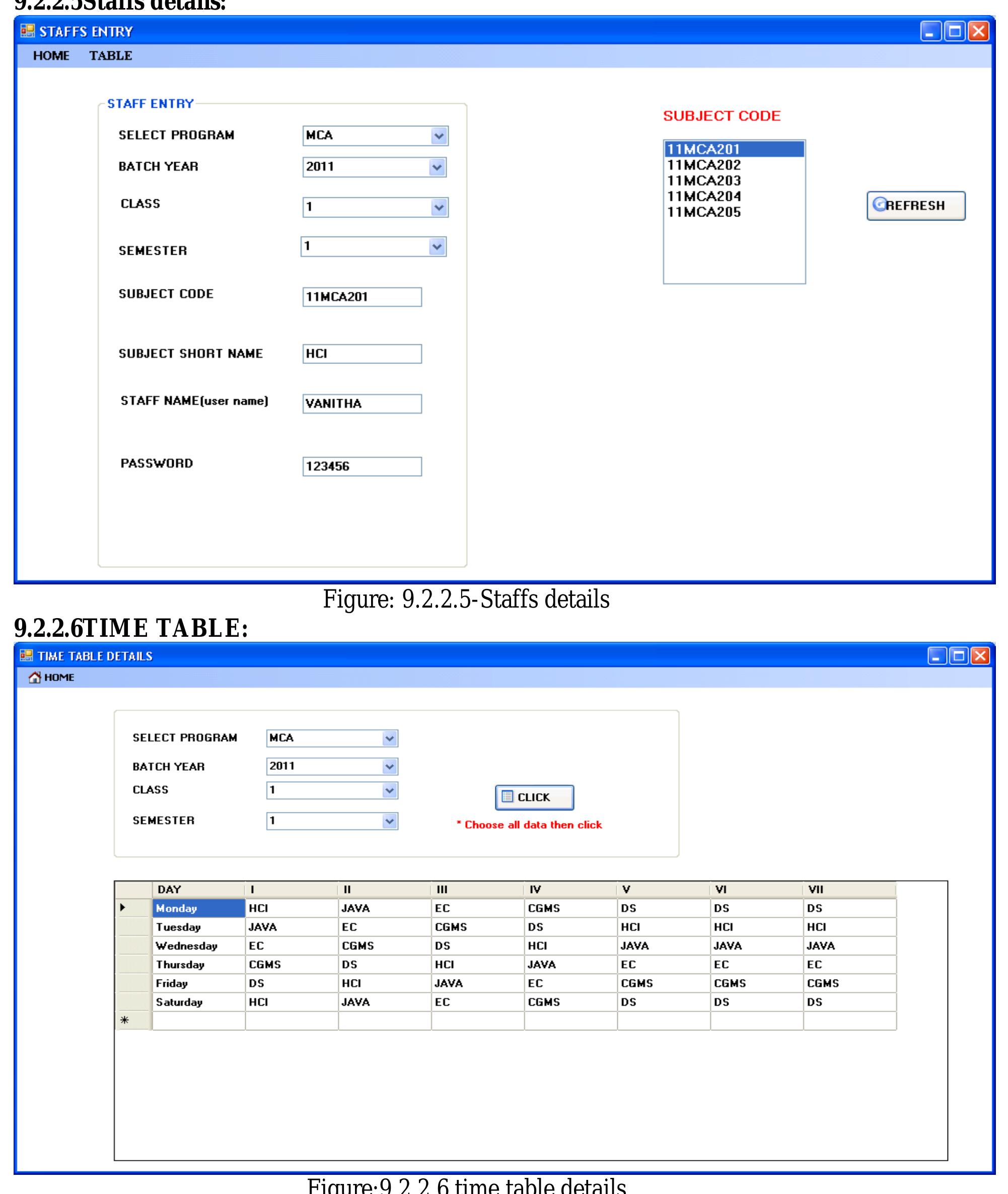Select the Friday cell in timetable
The image size is (1008, 1194).
pyautogui.click(x=199, y=983)
